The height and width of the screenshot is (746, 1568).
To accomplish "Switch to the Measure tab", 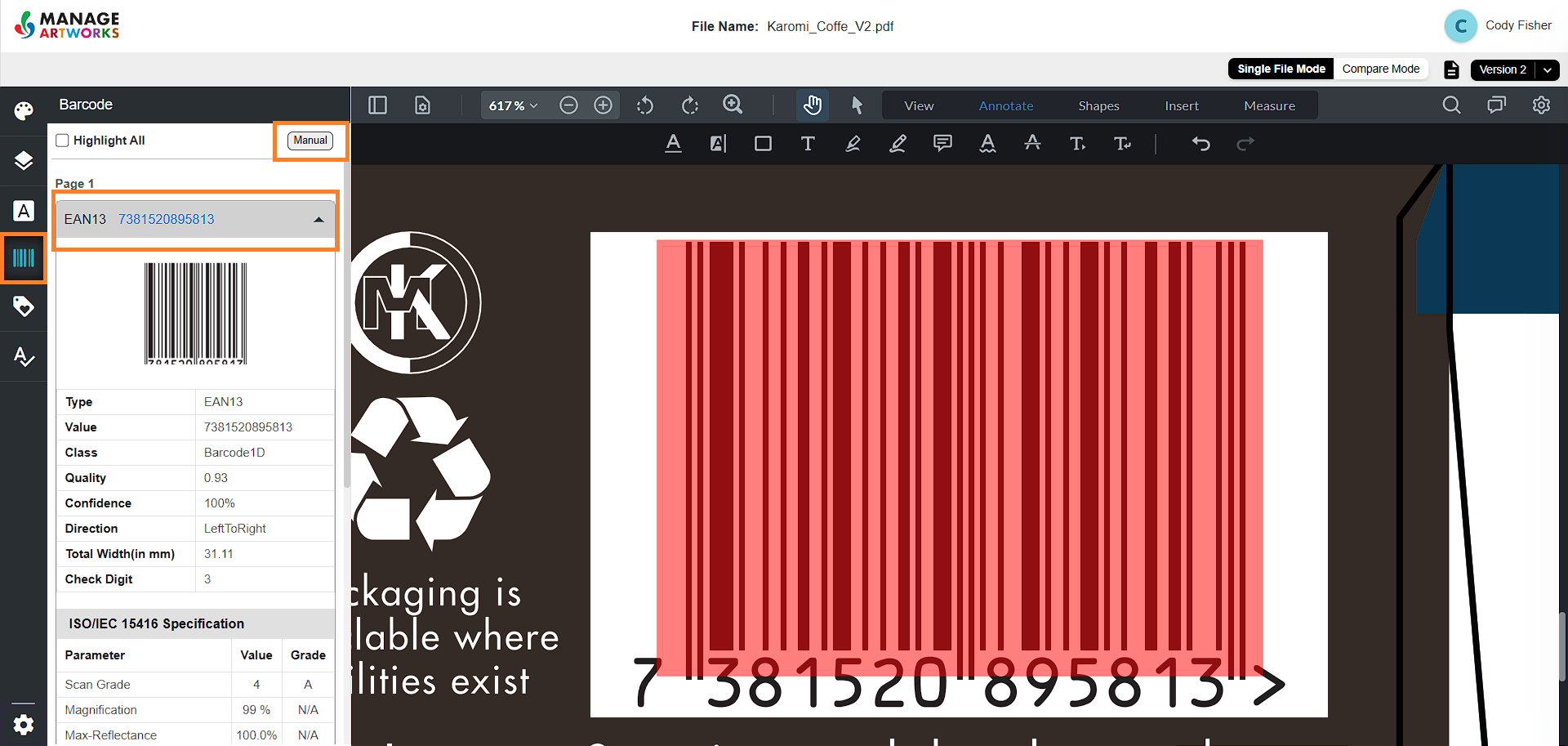I will [1269, 105].
